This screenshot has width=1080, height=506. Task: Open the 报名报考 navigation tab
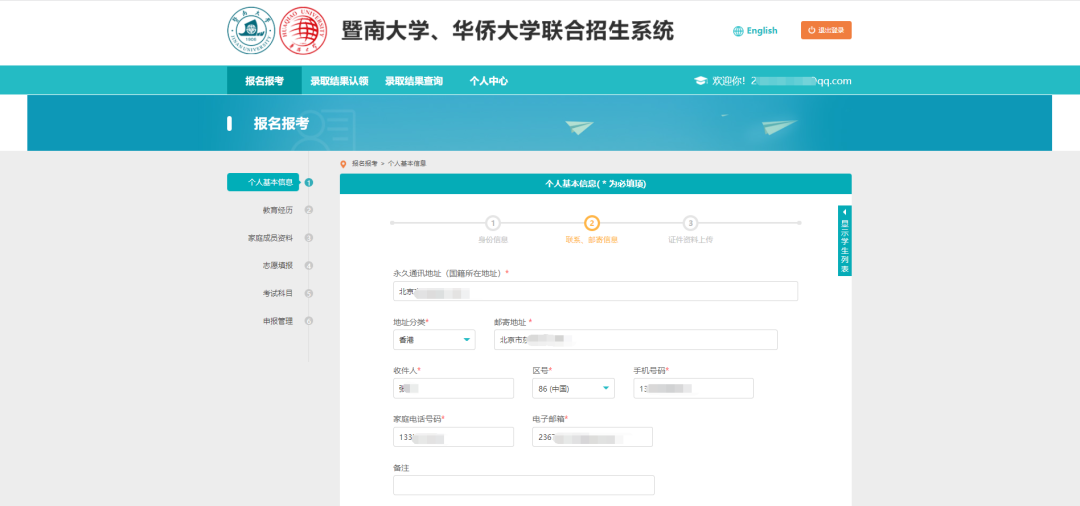click(264, 81)
